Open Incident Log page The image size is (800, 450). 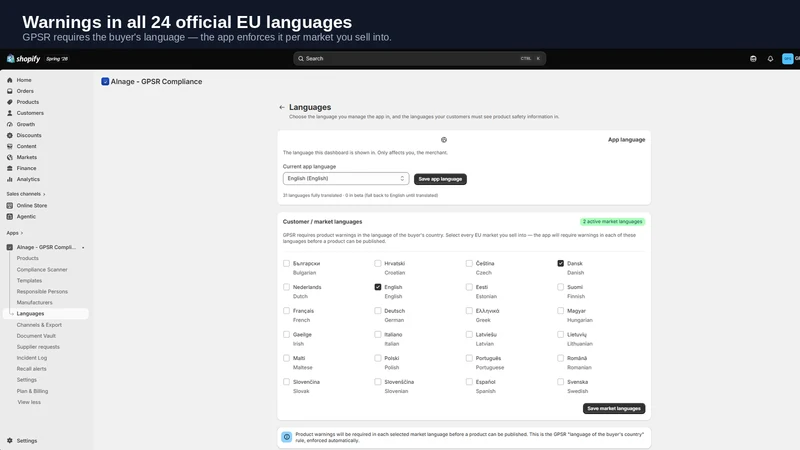pyautogui.click(x=32, y=358)
